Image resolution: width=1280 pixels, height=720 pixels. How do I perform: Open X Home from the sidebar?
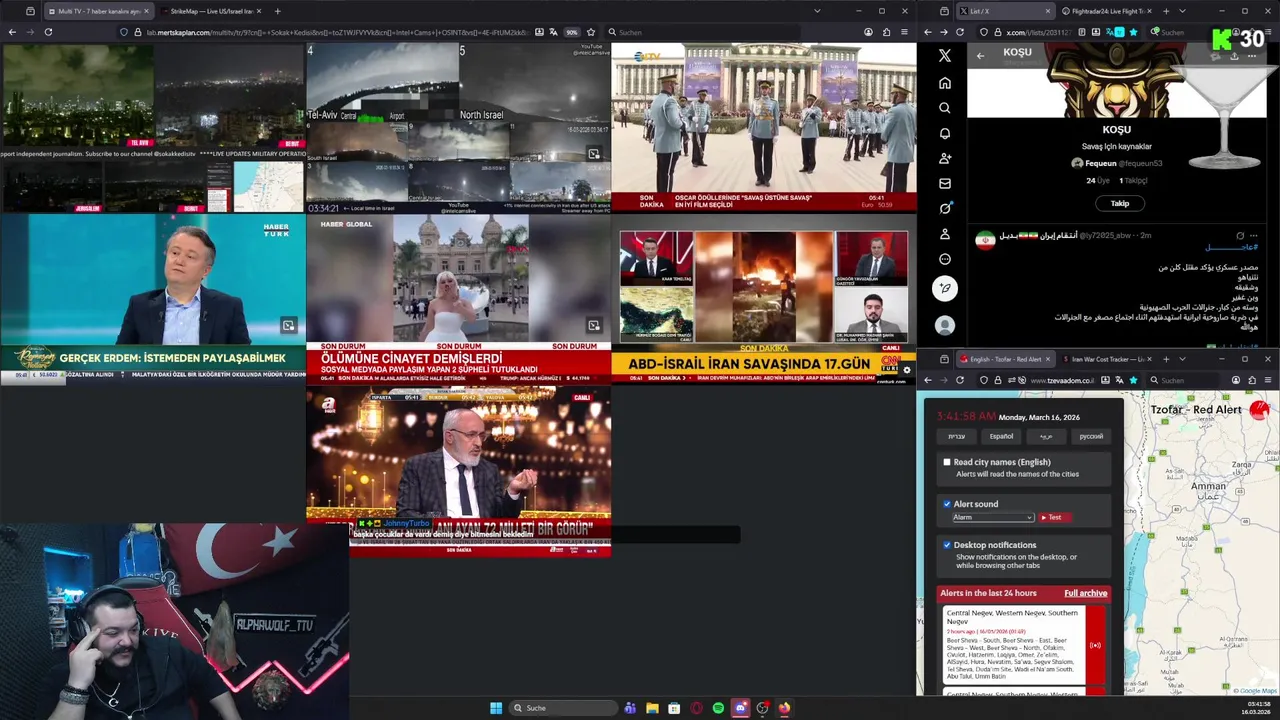[945, 83]
